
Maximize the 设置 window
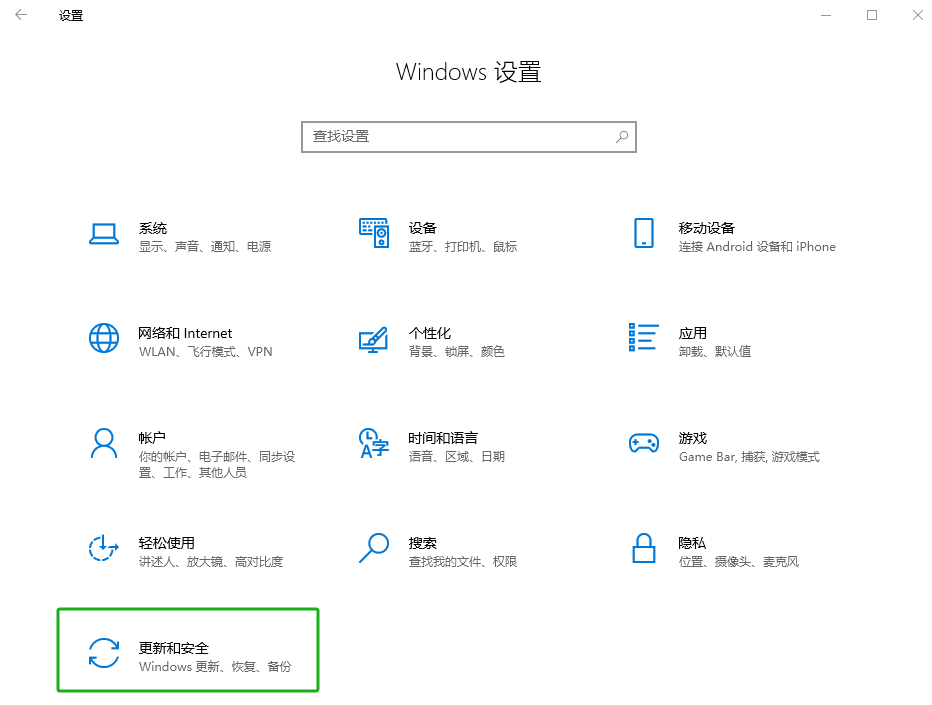tap(872, 15)
